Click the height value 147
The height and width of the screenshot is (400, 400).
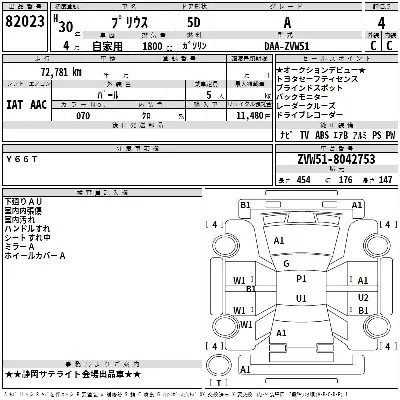385,180
